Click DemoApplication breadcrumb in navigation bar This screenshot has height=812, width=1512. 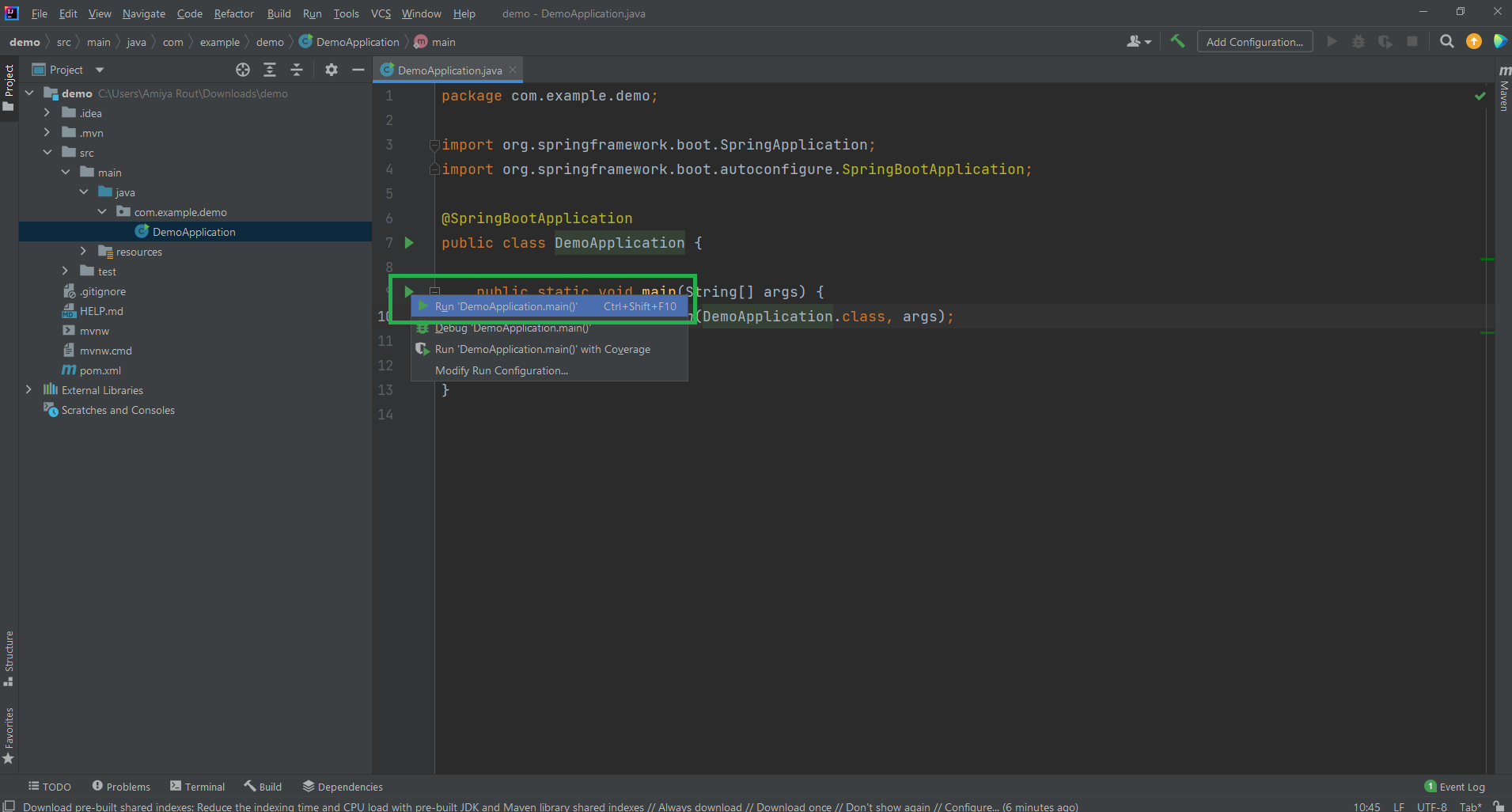(x=349, y=42)
